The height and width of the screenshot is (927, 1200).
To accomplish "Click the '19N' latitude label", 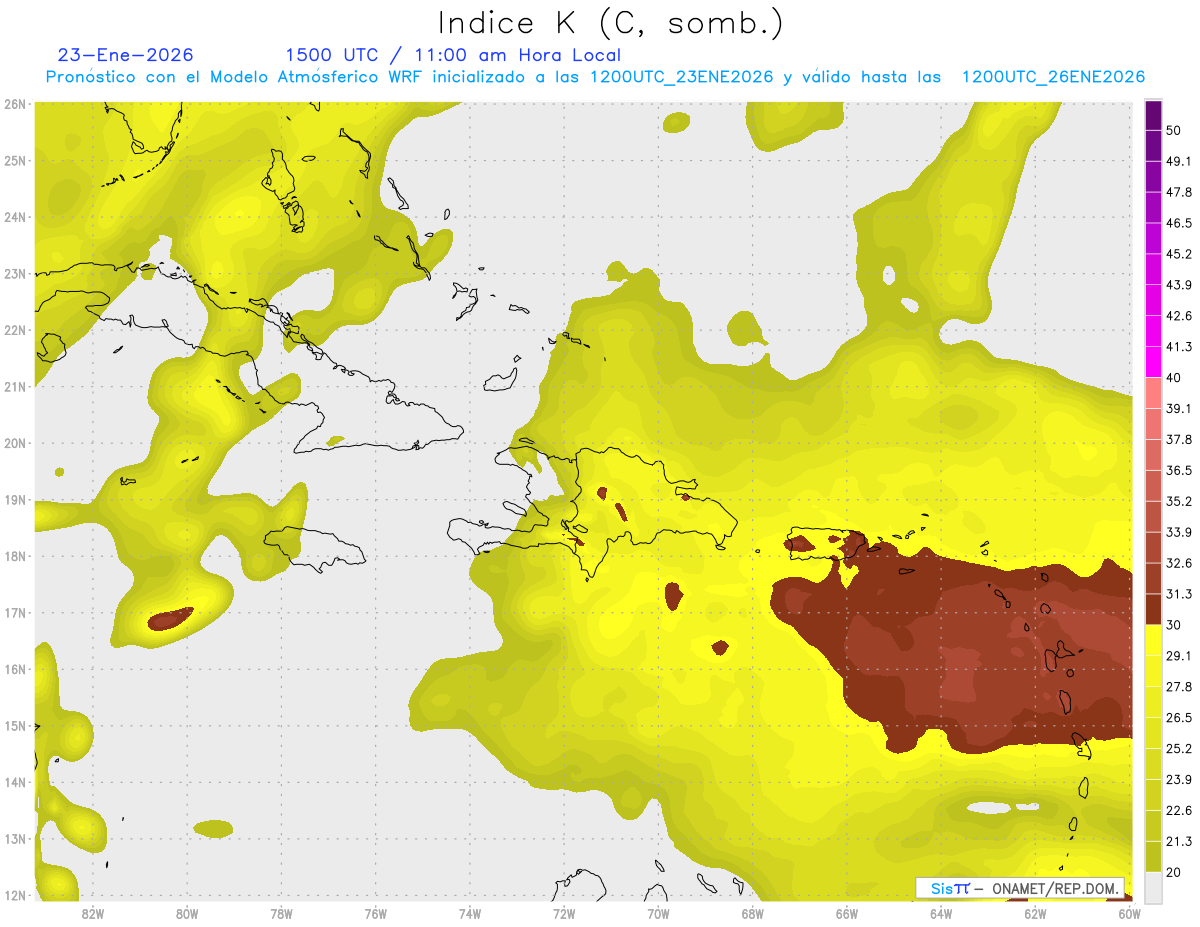I will coord(14,500).
